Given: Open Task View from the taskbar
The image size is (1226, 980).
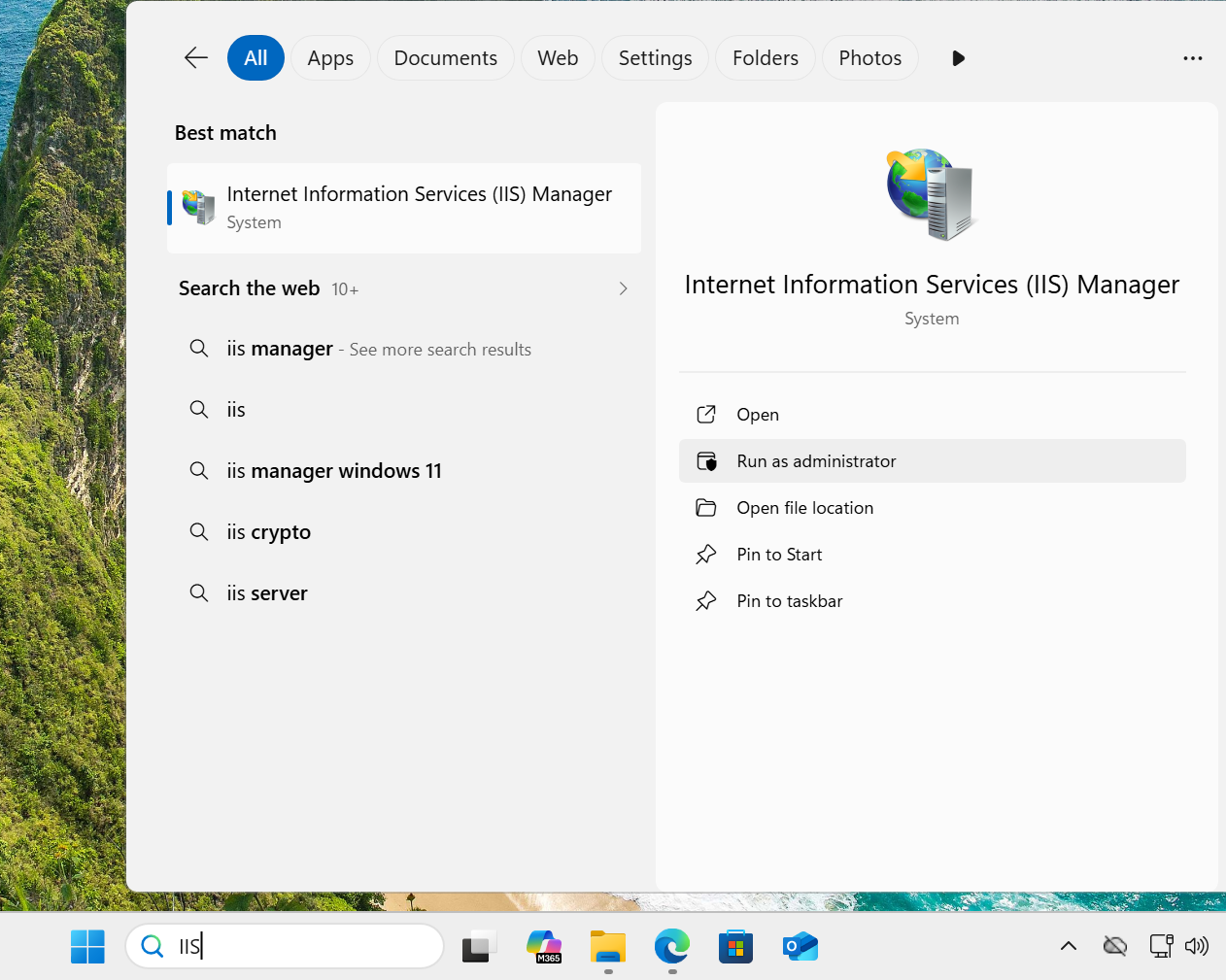Looking at the screenshot, I should point(479,946).
